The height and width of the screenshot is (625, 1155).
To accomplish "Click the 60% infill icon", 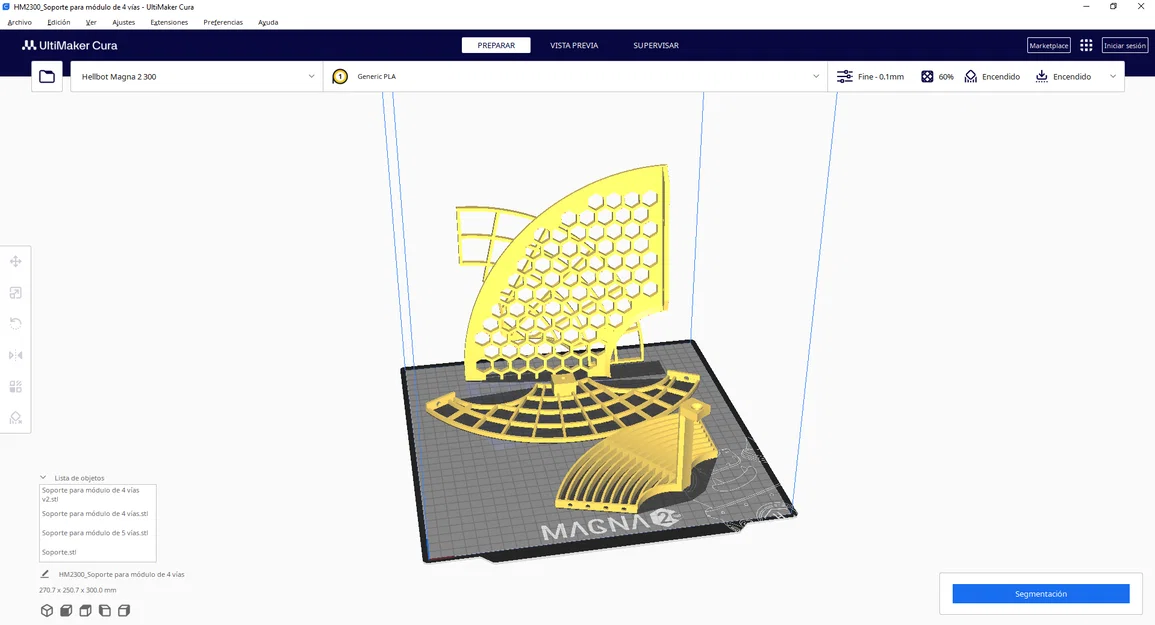I will tap(927, 77).
